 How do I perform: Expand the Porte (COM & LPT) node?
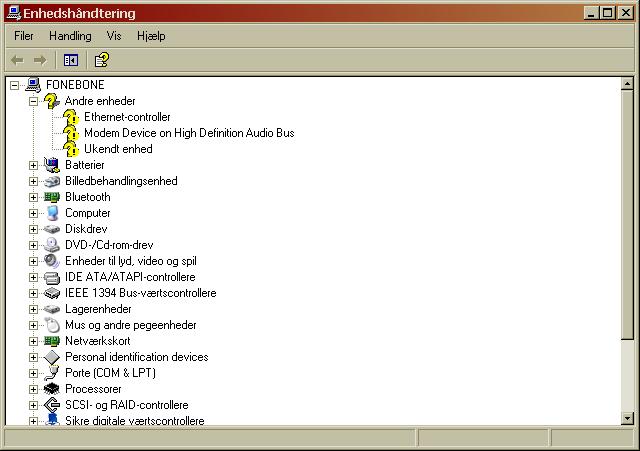pyautogui.click(x=33, y=373)
